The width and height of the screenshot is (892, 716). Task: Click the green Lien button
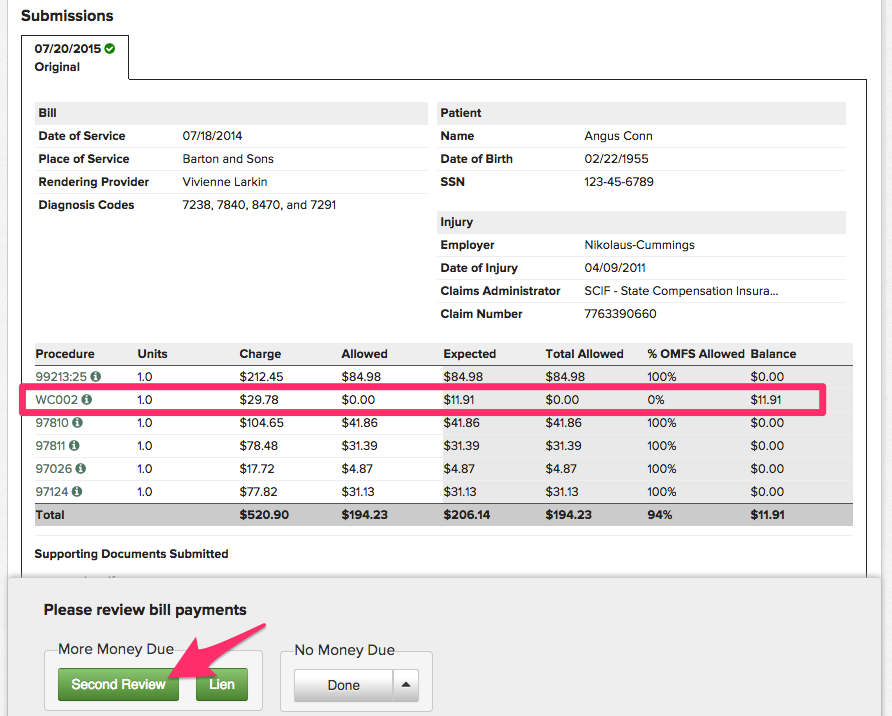(222, 684)
